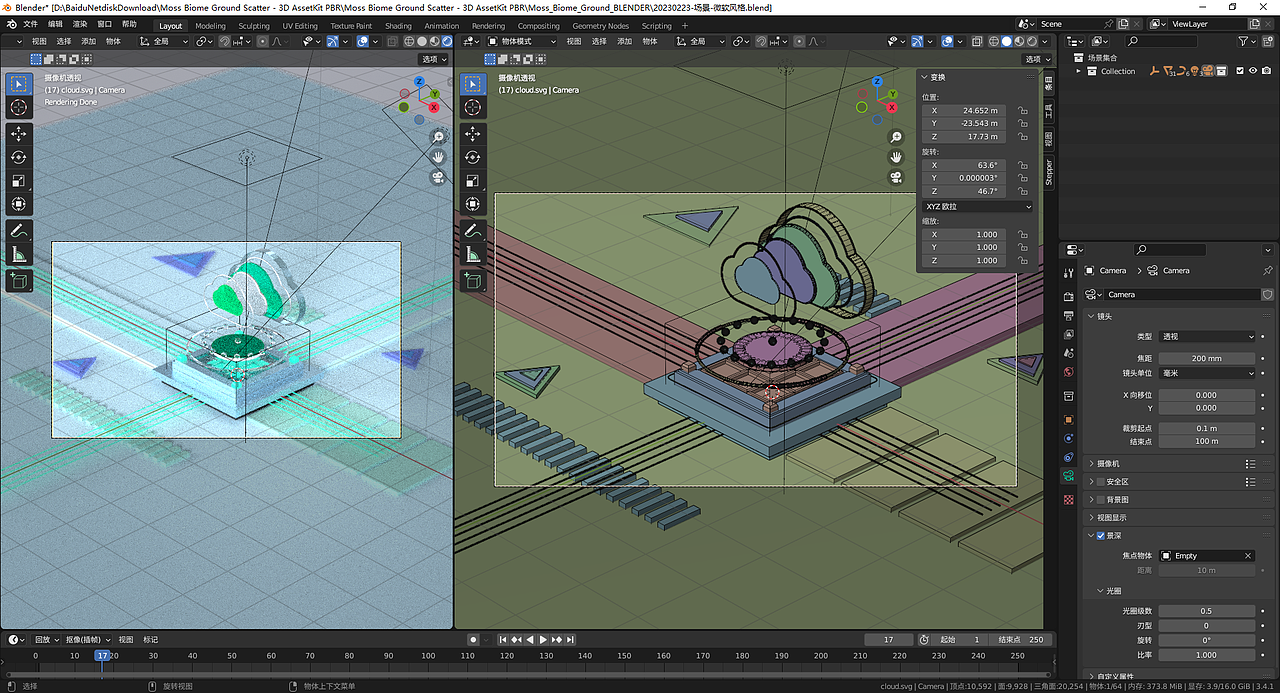Open the Render properties tab
1280x693 pixels.
pyautogui.click(x=1068, y=295)
